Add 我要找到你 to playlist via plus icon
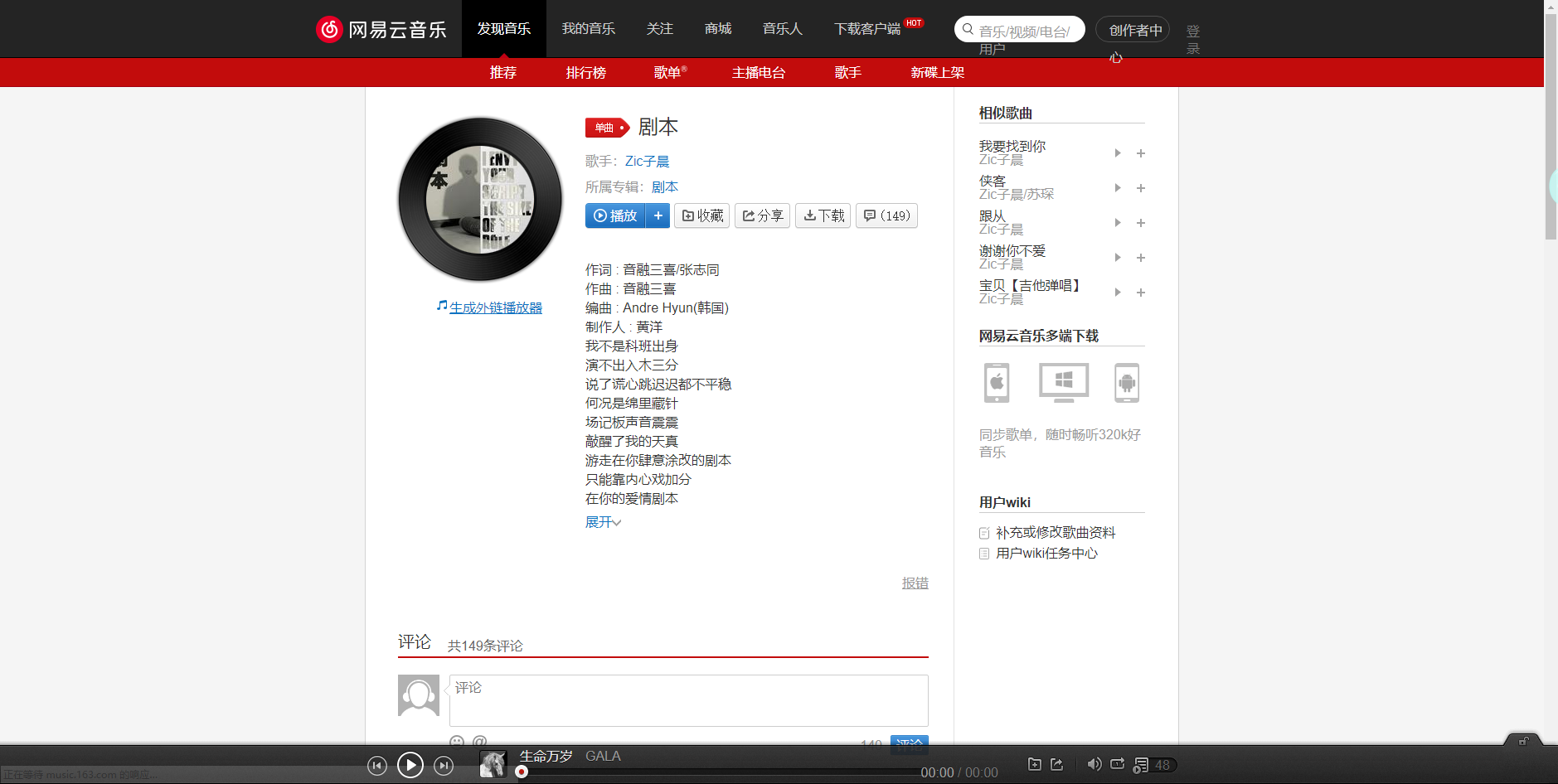 tap(1140, 153)
